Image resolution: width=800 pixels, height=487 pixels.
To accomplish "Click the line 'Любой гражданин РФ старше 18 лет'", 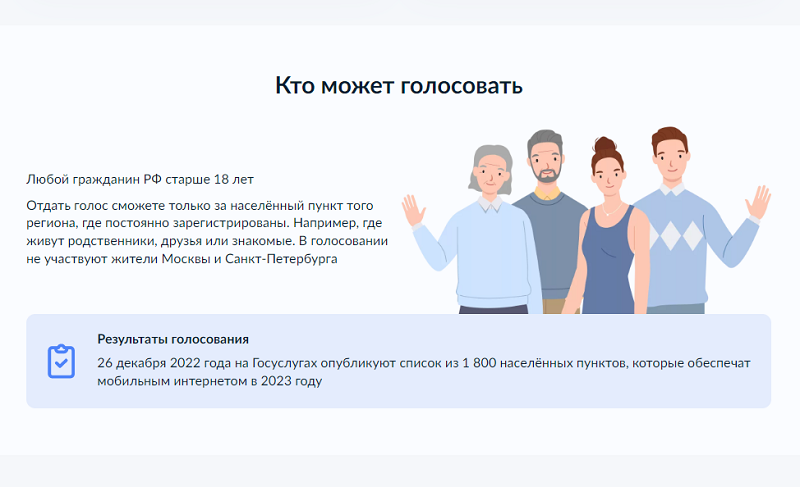I will pyautogui.click(x=140, y=180).
